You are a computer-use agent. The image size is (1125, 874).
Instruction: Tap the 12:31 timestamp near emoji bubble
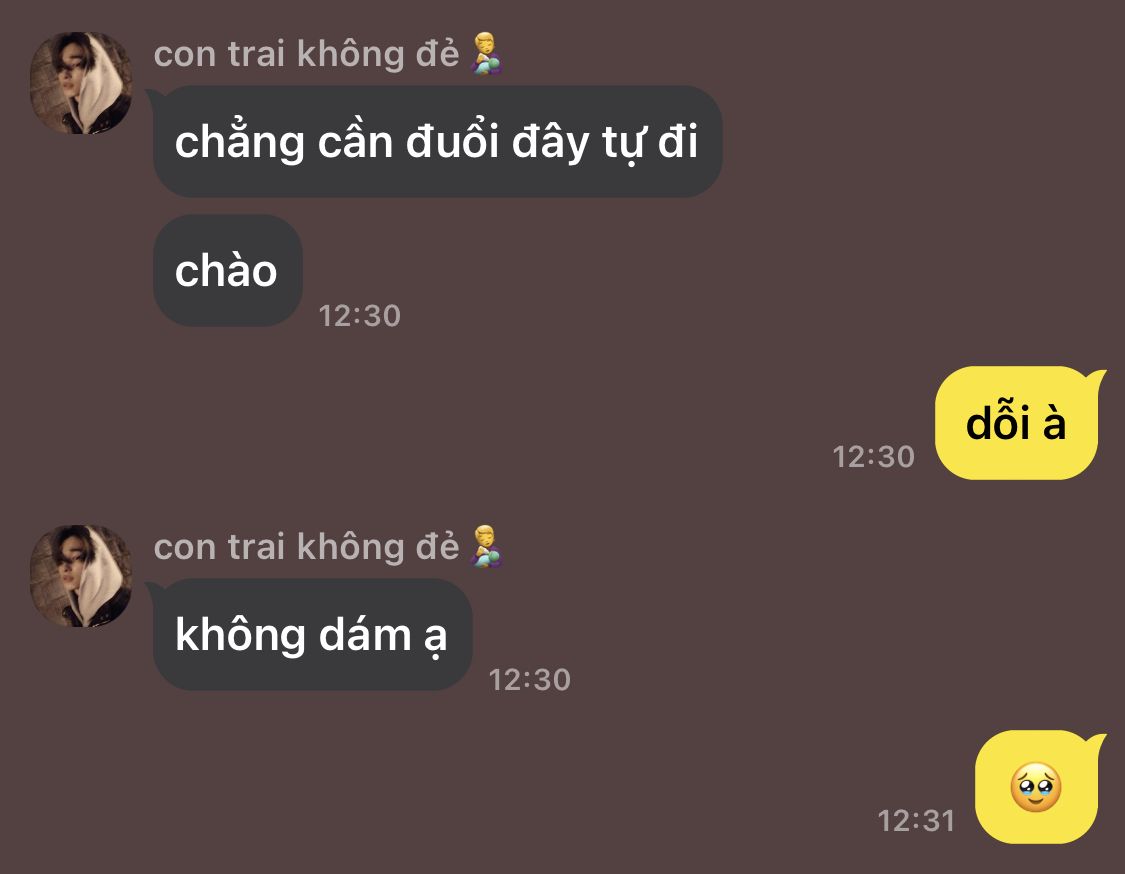point(916,821)
